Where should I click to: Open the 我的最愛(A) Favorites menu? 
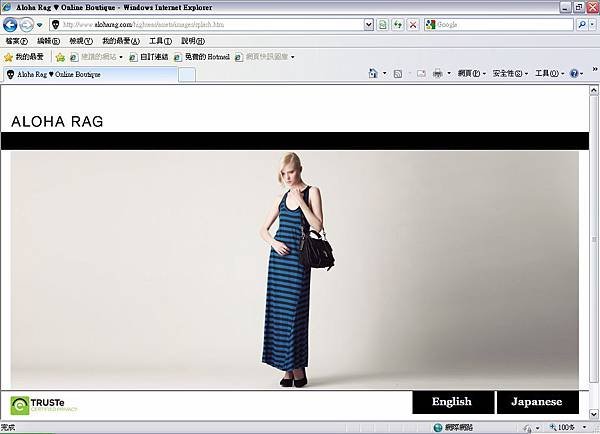(121, 41)
